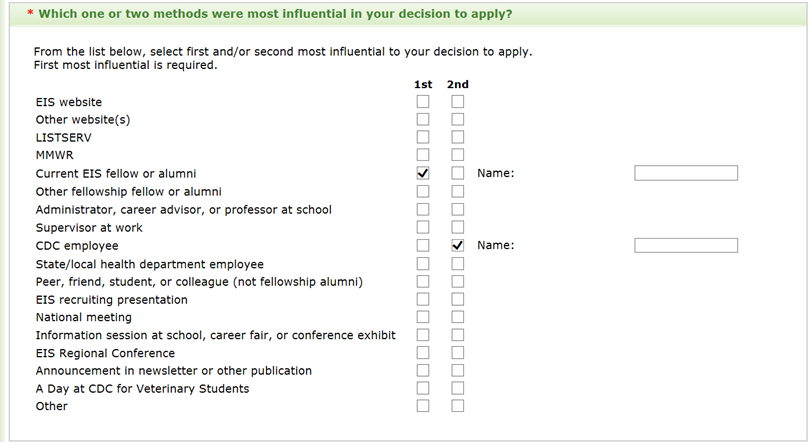811x442 pixels.
Task: Select 2nd for EIS Regional Conference
Action: pyautogui.click(x=457, y=353)
